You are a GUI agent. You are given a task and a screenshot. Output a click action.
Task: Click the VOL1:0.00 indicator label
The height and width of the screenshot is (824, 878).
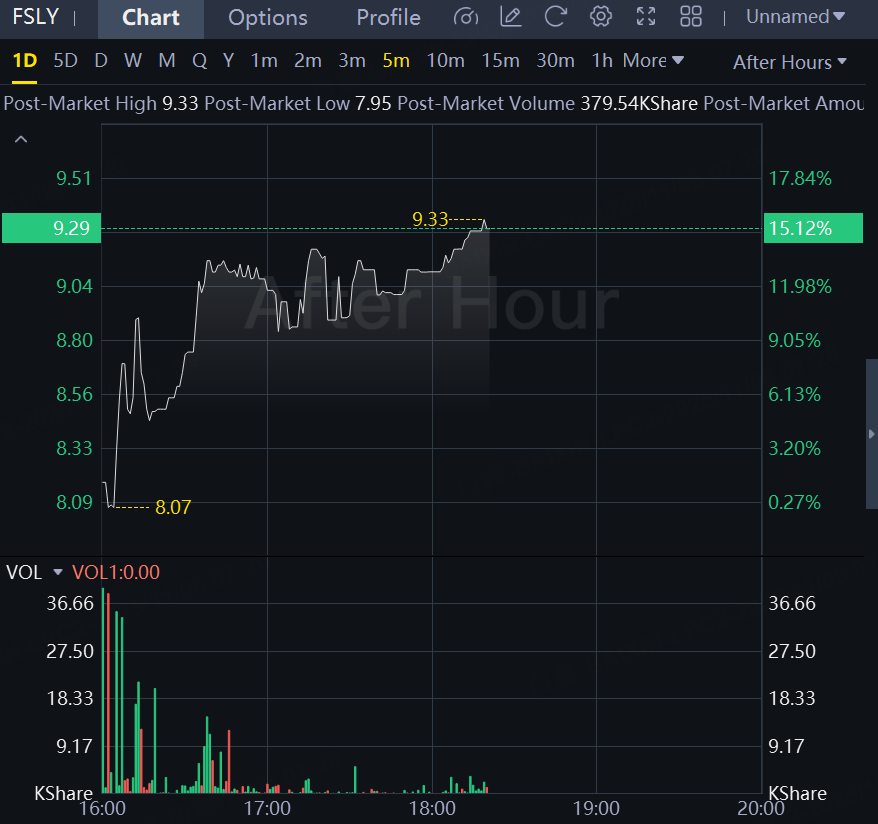[x=116, y=572]
